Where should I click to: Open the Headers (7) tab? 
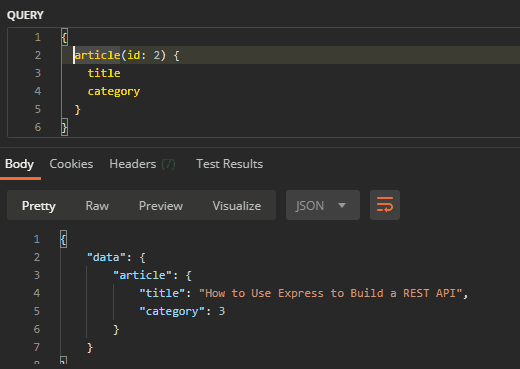(x=142, y=164)
